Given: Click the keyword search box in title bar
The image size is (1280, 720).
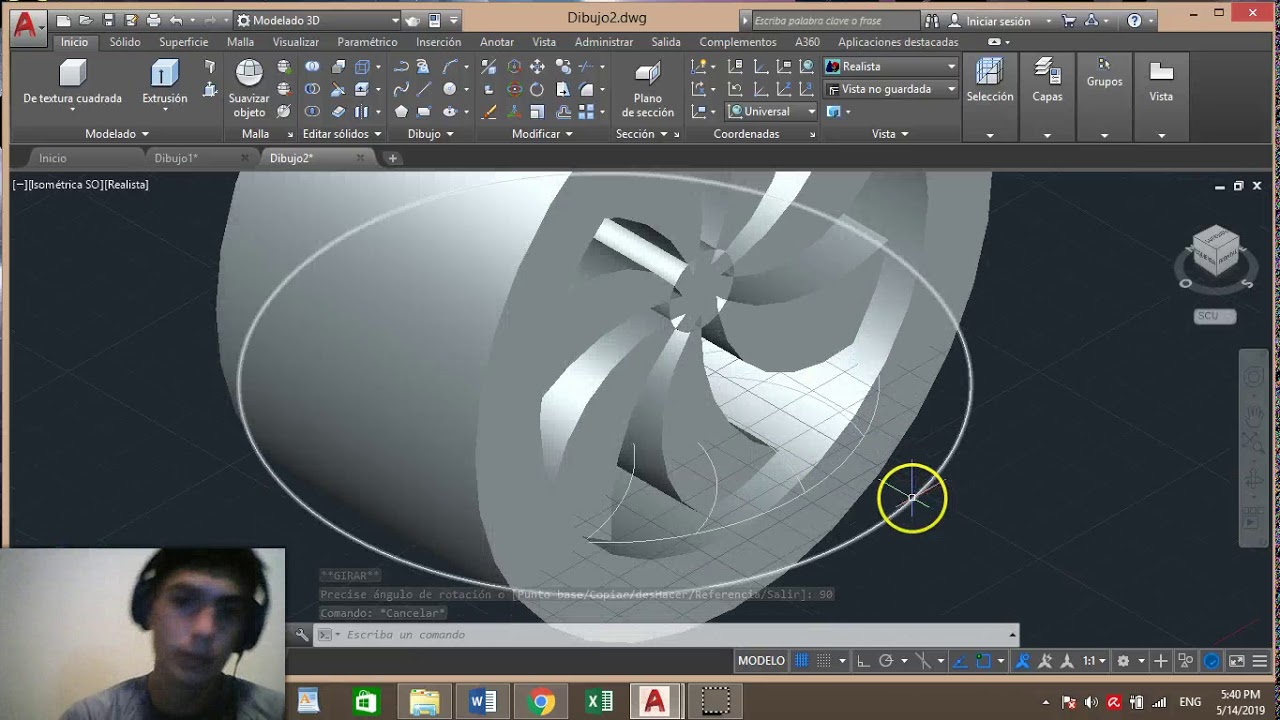Looking at the screenshot, I should point(834,20).
